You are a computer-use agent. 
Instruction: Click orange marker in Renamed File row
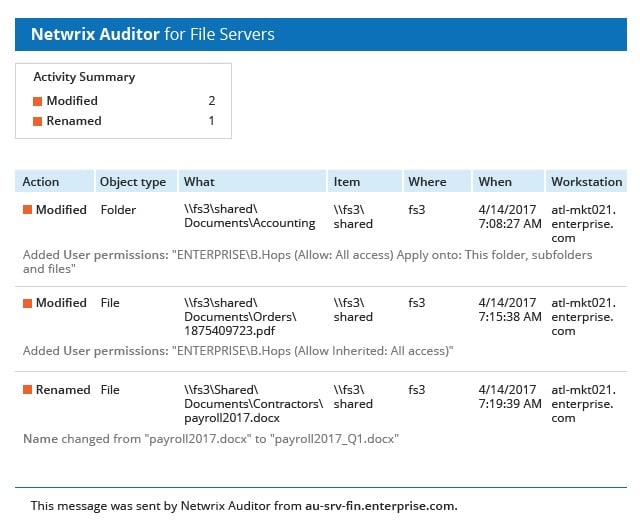pos(27,390)
